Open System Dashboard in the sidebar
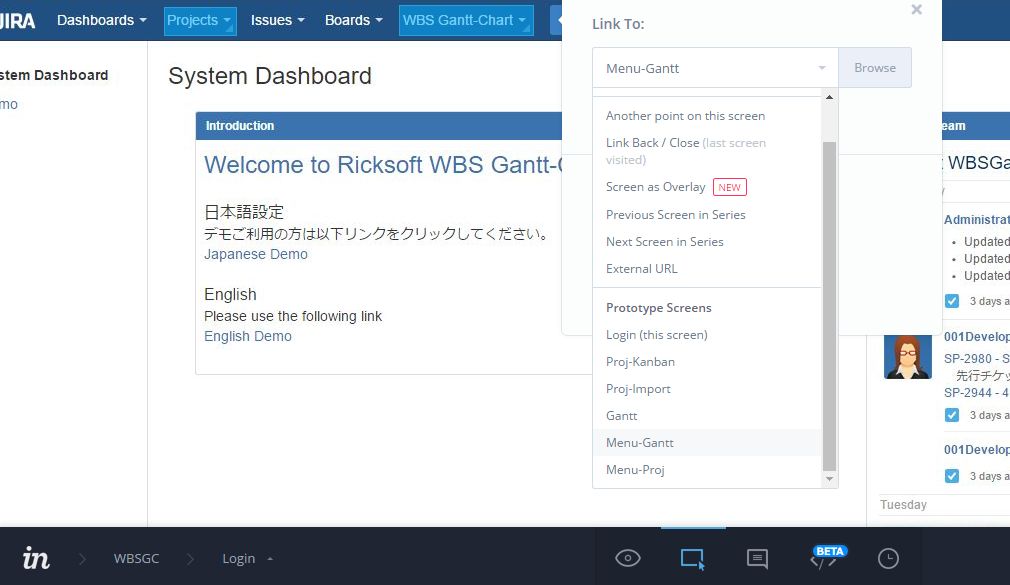Viewport: 1010px width, 585px height. [x=54, y=75]
